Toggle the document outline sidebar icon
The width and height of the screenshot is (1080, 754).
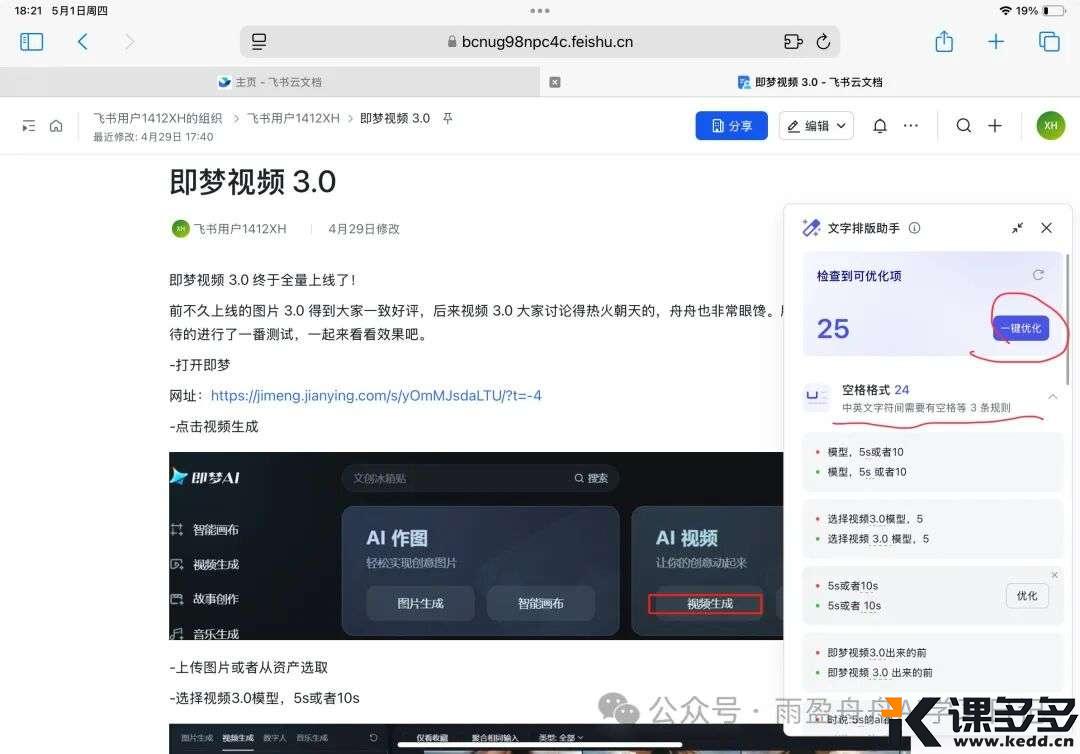tap(28, 126)
